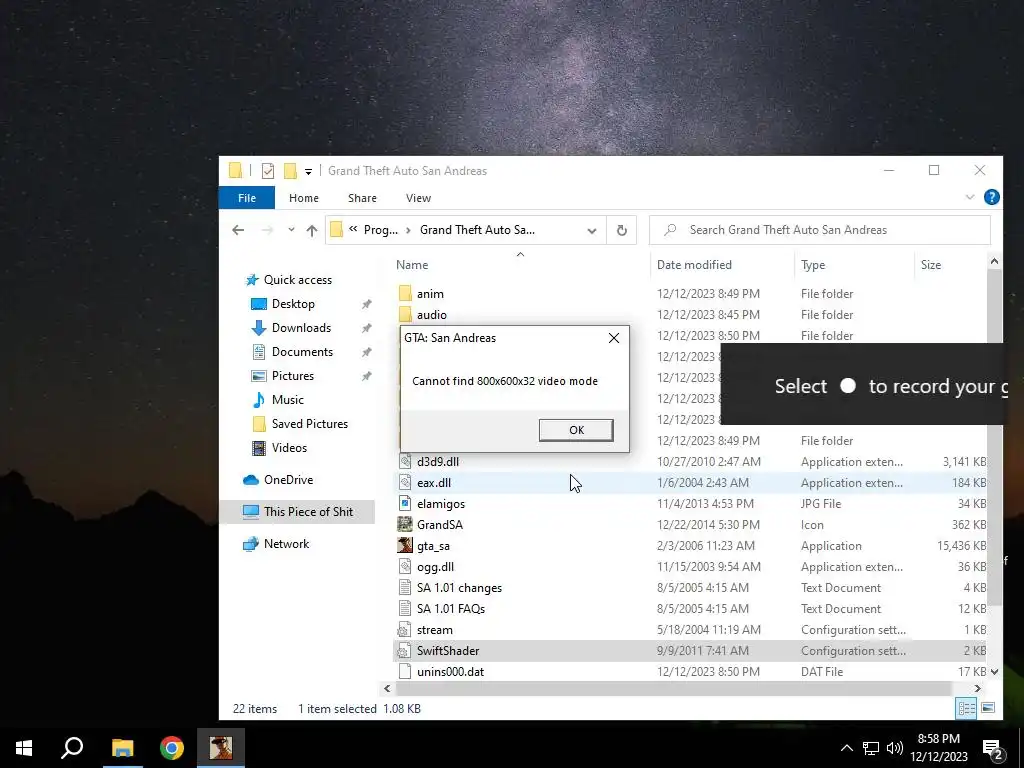Open Customize Quick Access Toolbar dropdown
The height and width of the screenshot is (768, 1024).
tap(308, 172)
